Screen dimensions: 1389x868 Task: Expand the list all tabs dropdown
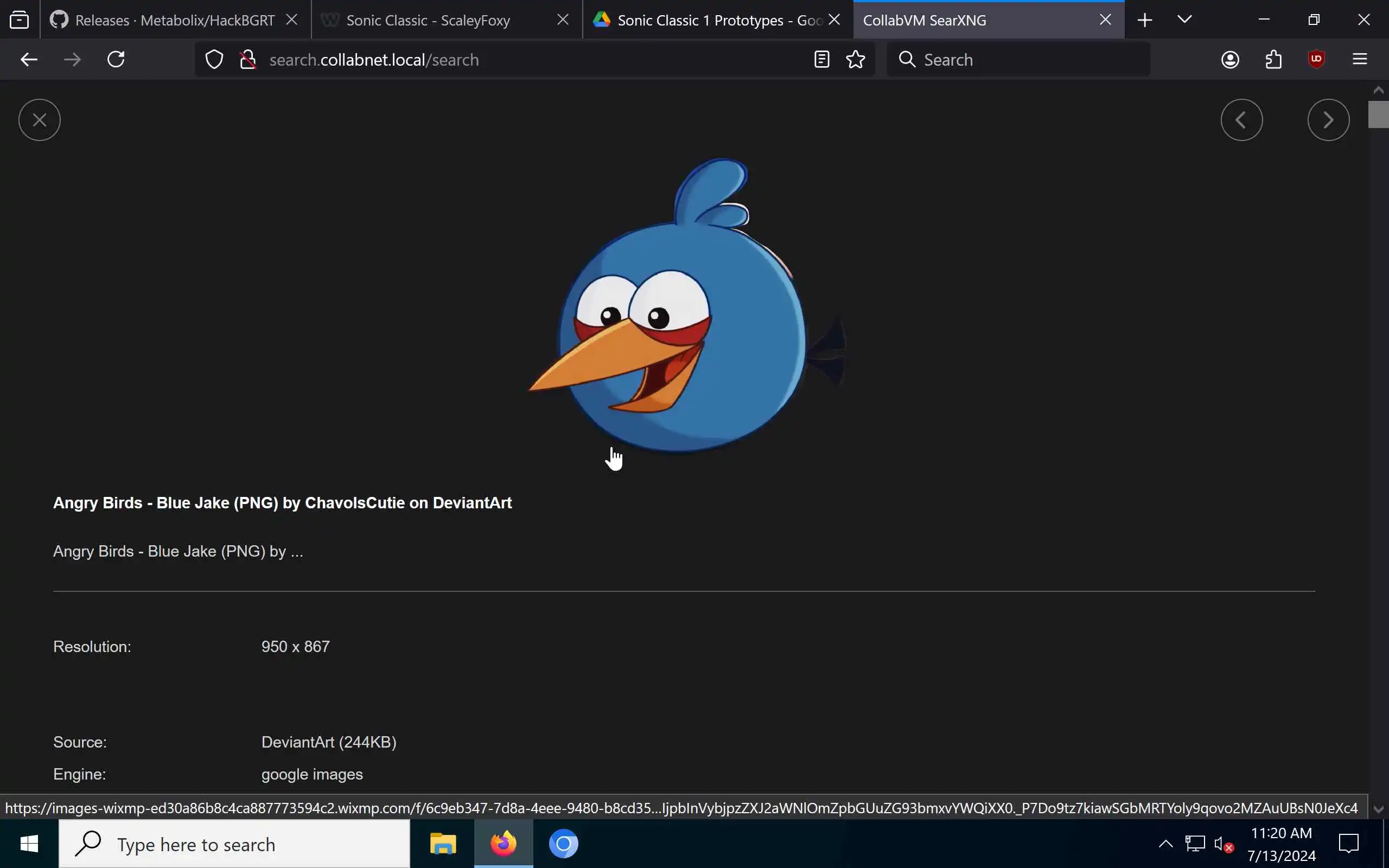tap(1184, 20)
